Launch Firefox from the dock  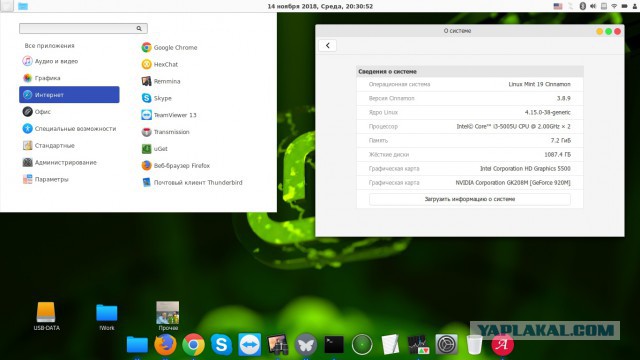(165, 344)
